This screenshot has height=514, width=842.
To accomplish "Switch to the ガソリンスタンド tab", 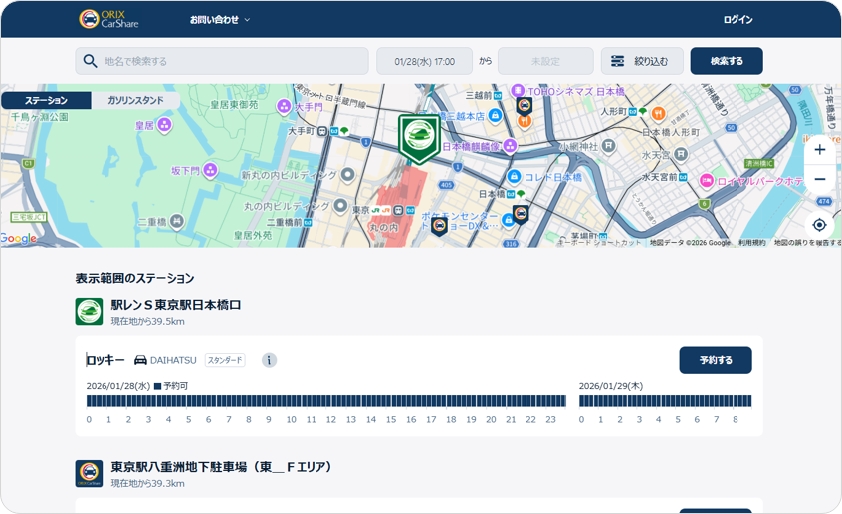I will pyautogui.click(x=135, y=100).
